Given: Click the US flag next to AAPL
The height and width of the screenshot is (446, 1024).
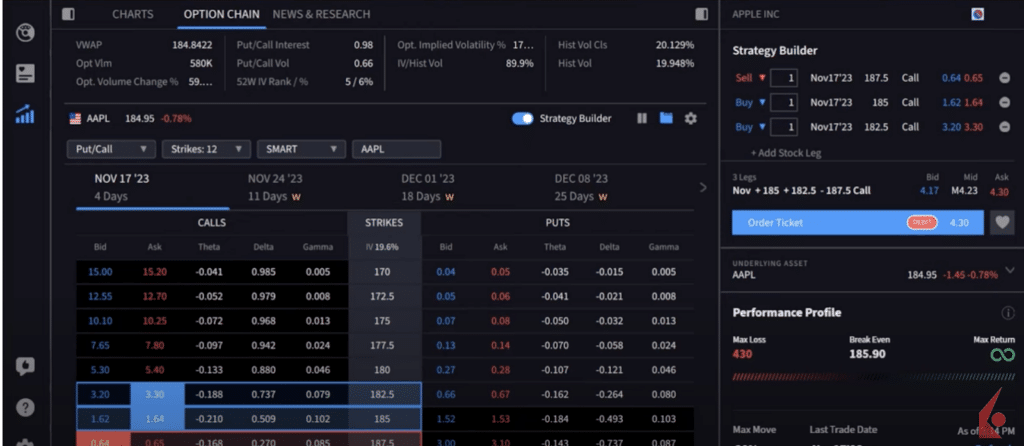Looking at the screenshot, I should coord(74,119).
